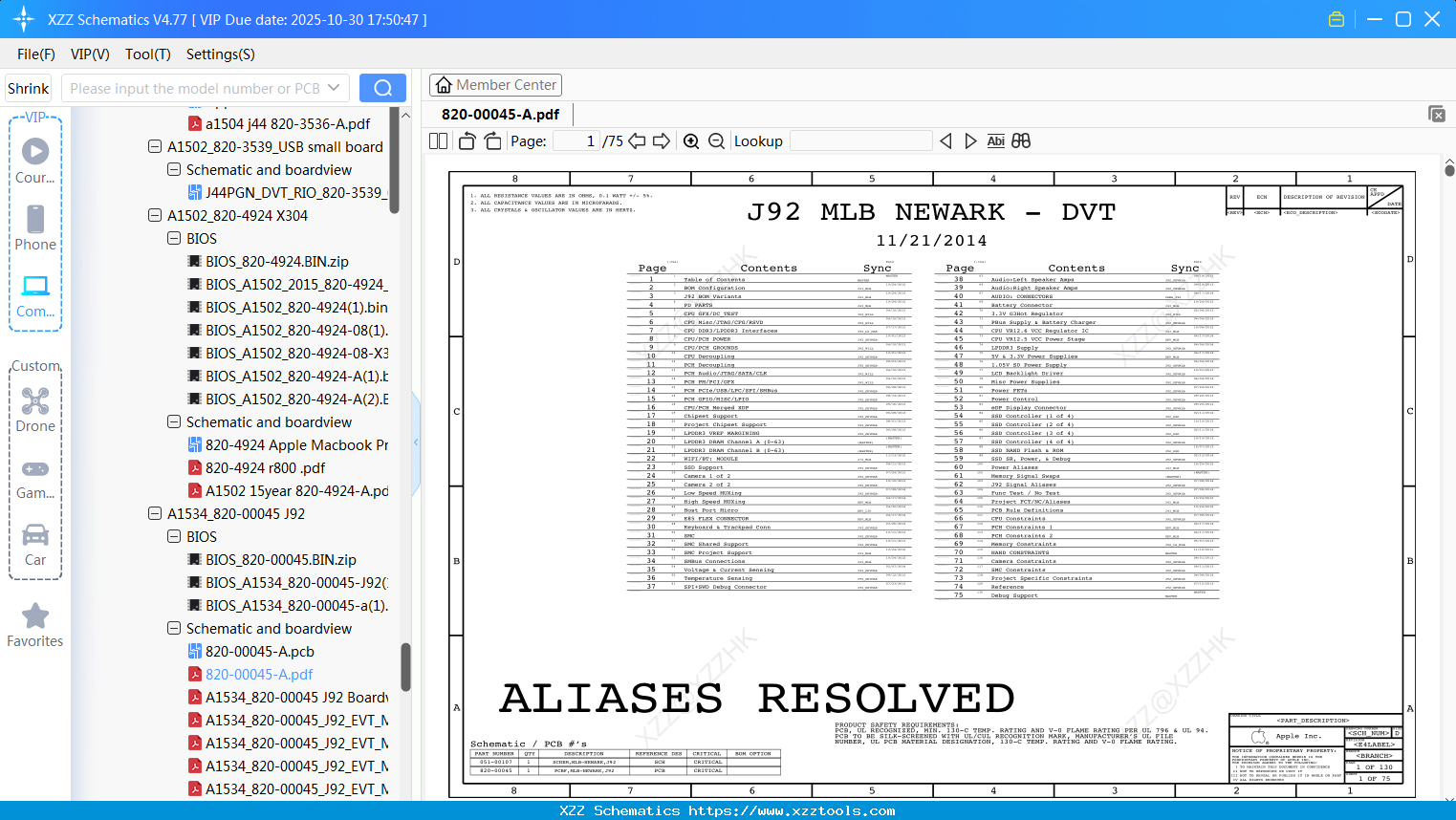Select the Car category icon
This screenshot has width=1456, height=820.
point(35,545)
